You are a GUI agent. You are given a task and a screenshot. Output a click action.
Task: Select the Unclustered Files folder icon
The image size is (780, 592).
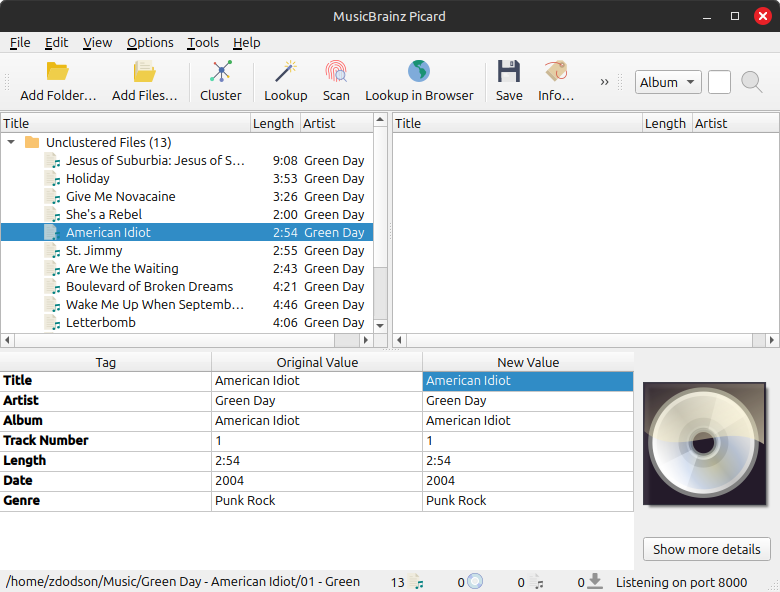32,142
